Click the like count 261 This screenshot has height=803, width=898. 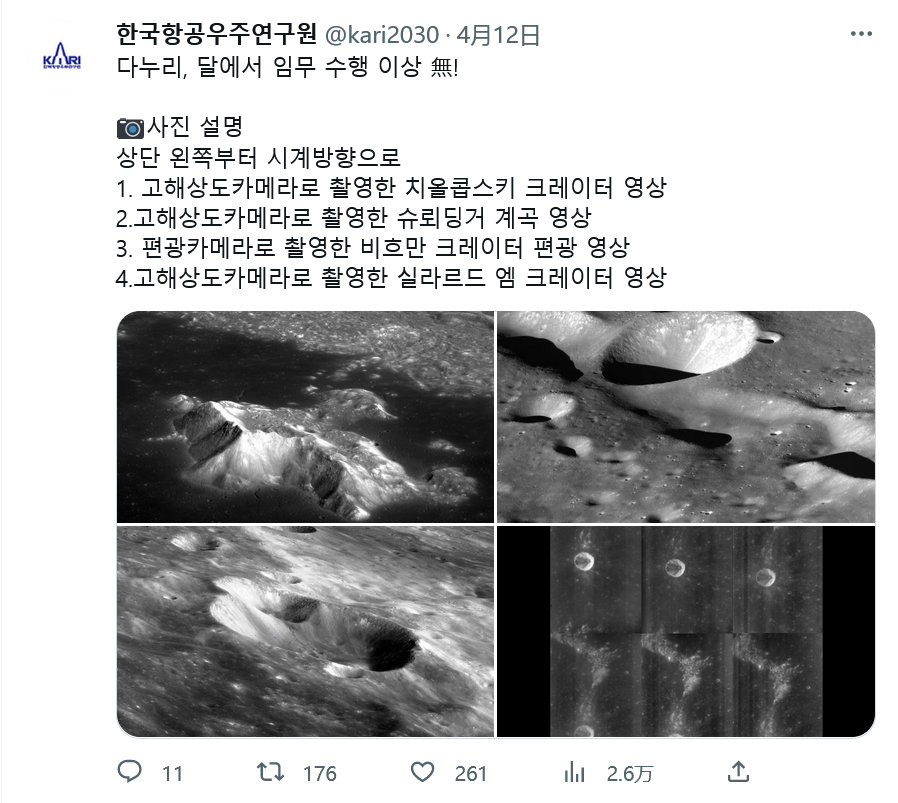pyautogui.click(x=471, y=774)
